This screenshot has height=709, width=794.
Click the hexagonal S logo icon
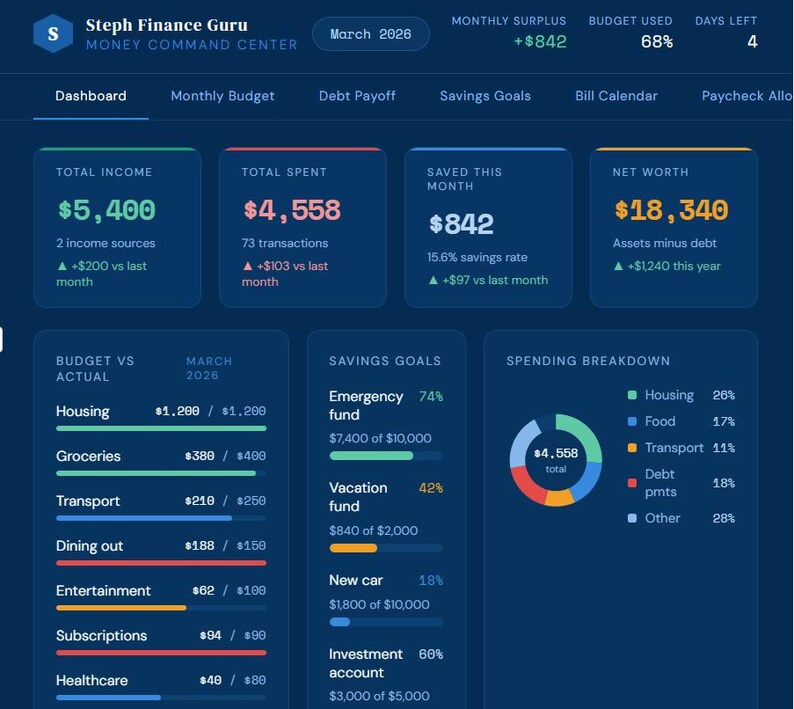(53, 33)
